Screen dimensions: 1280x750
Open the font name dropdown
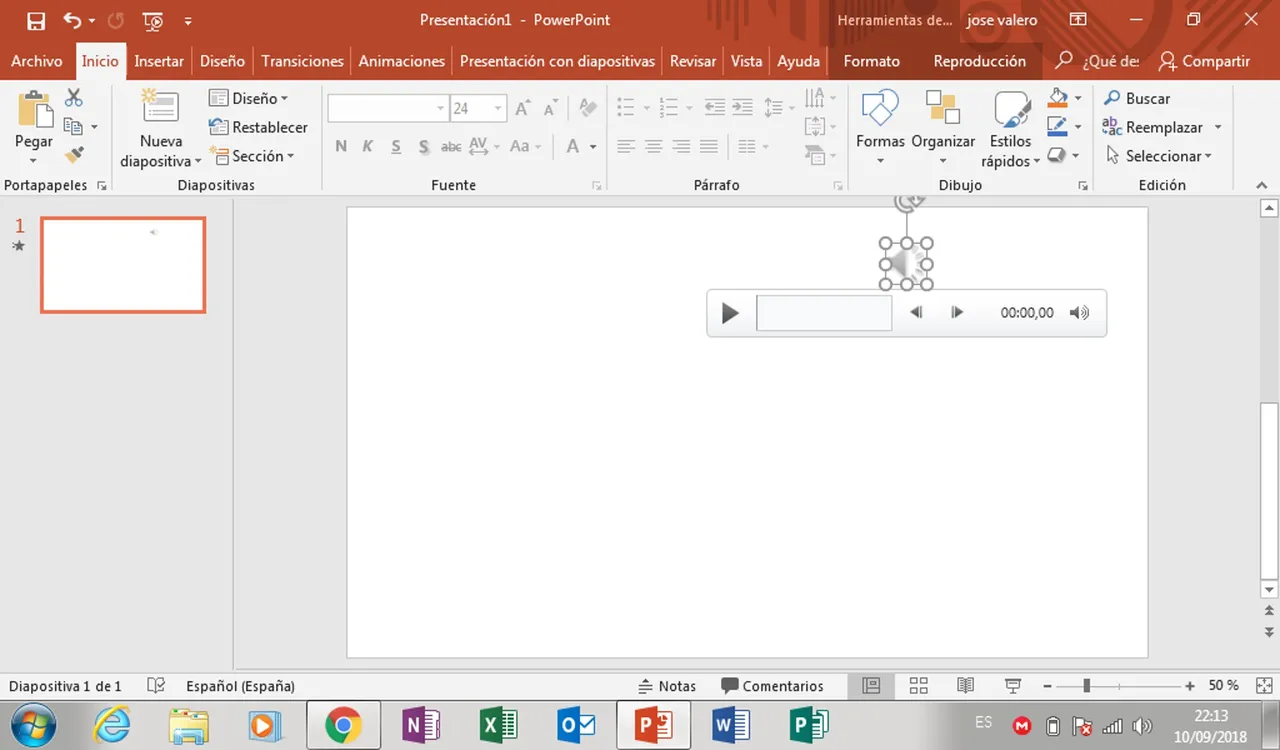[441, 108]
